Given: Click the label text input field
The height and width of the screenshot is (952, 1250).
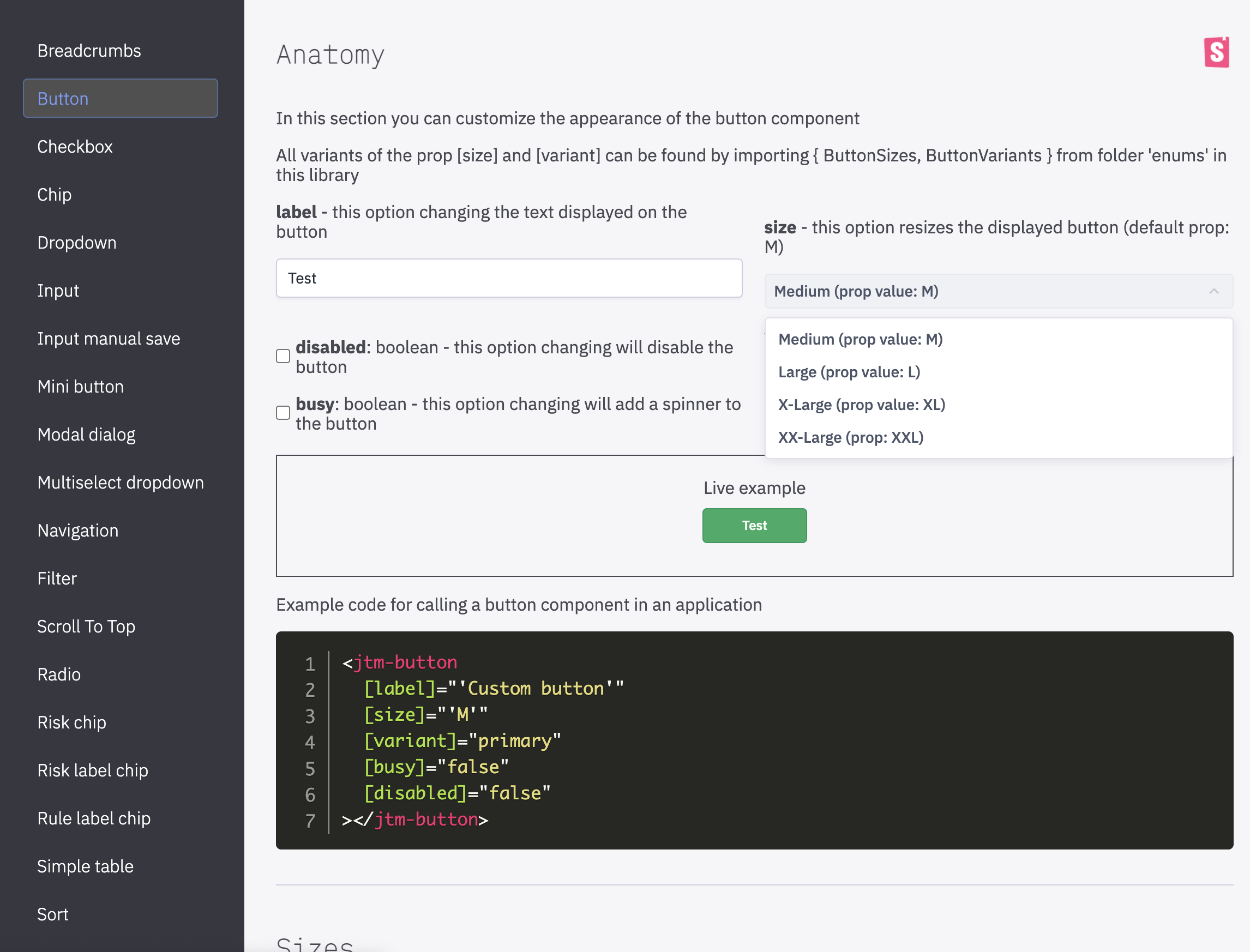Looking at the screenshot, I should click(509, 278).
